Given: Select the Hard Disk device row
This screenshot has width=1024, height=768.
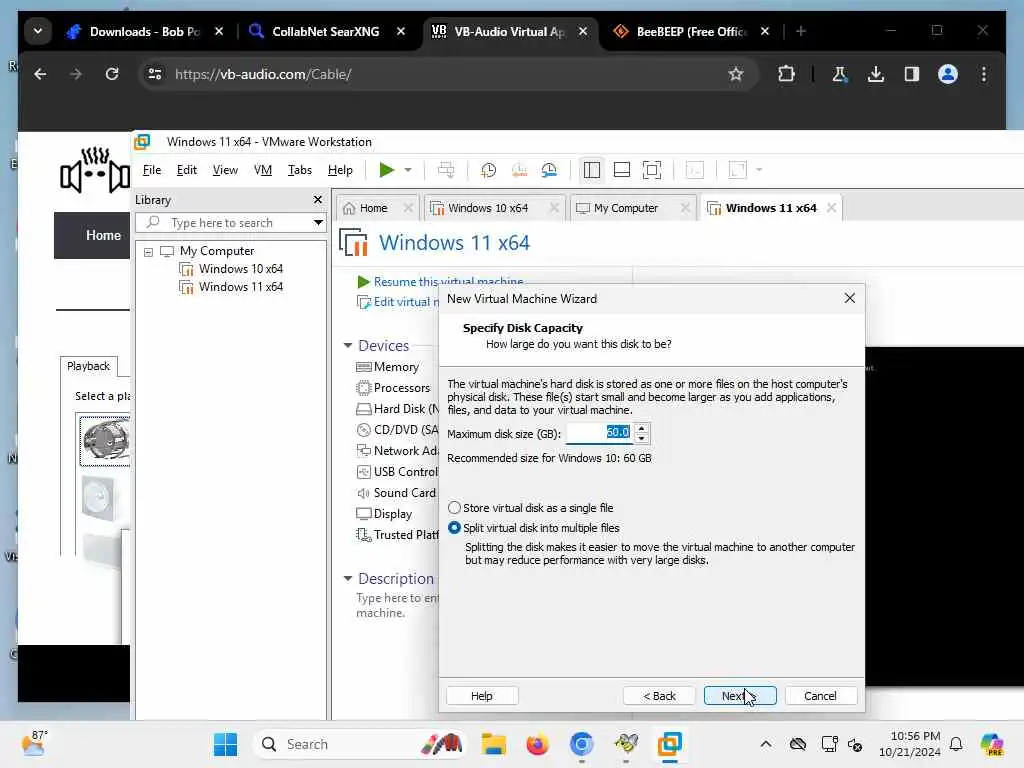Looking at the screenshot, I should (398, 409).
